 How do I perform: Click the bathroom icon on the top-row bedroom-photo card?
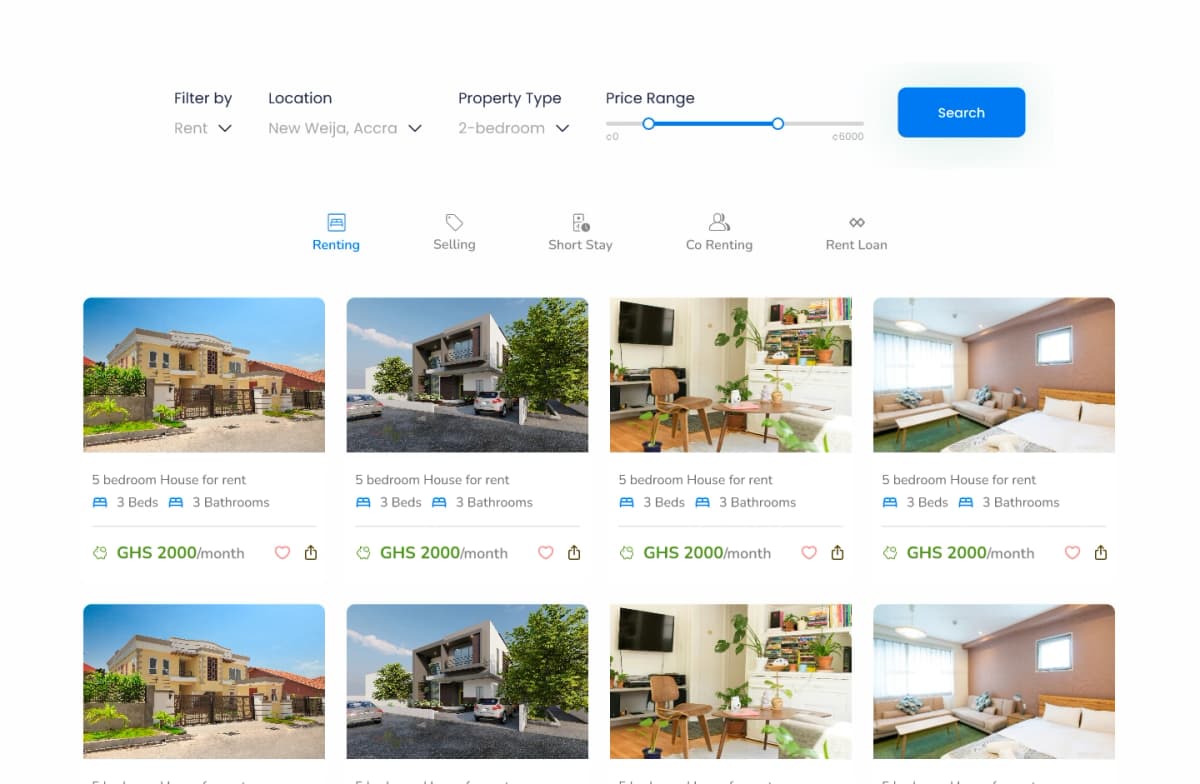coord(966,502)
